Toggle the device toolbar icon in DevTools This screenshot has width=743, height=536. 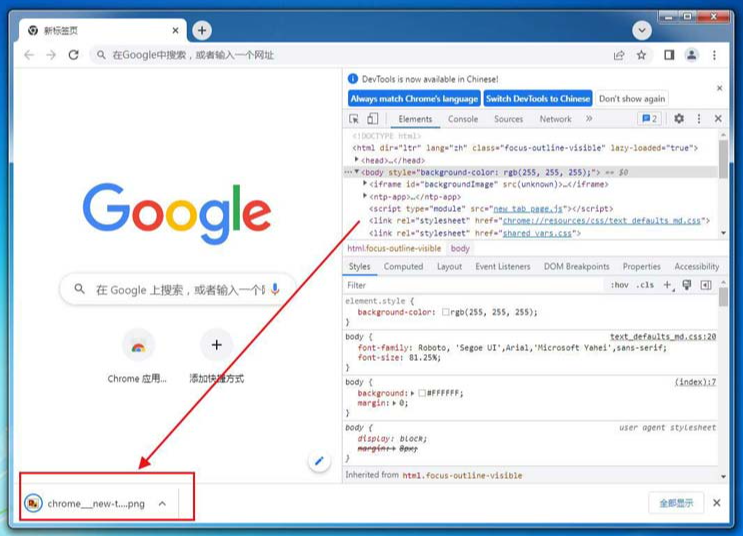point(372,119)
